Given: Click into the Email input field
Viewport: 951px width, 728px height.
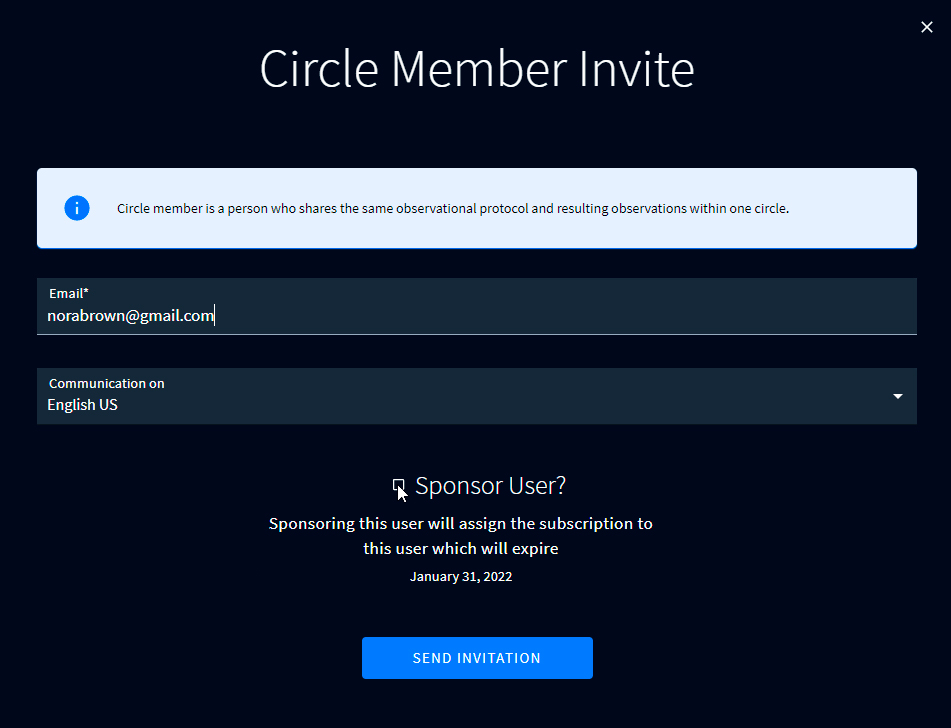Looking at the screenshot, I should (560, 316).
